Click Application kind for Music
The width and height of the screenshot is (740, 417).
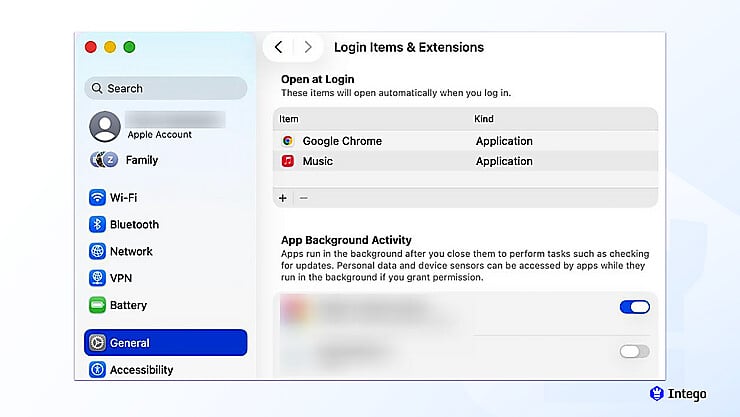[x=504, y=161]
